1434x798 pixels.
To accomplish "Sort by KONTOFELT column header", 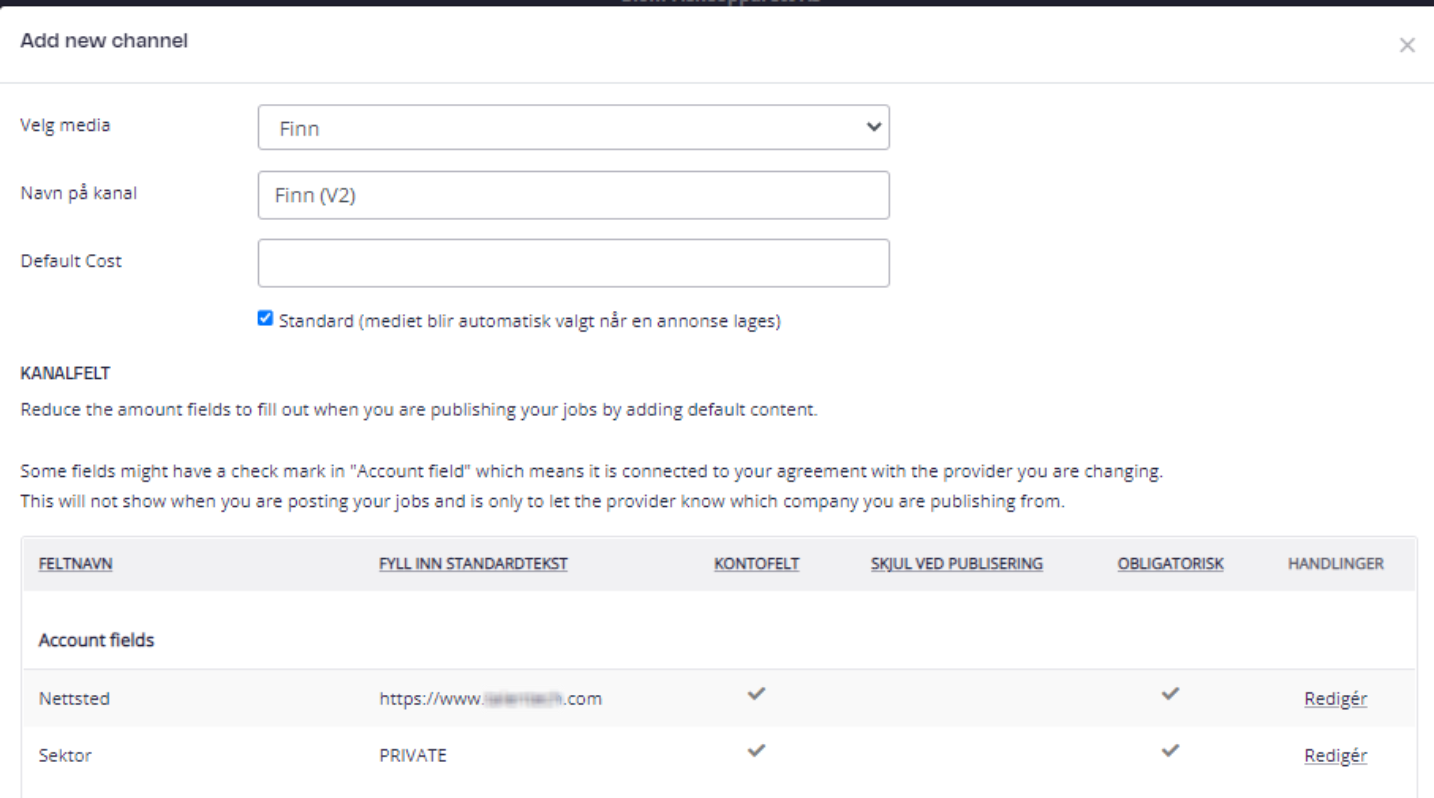I will click(756, 564).
